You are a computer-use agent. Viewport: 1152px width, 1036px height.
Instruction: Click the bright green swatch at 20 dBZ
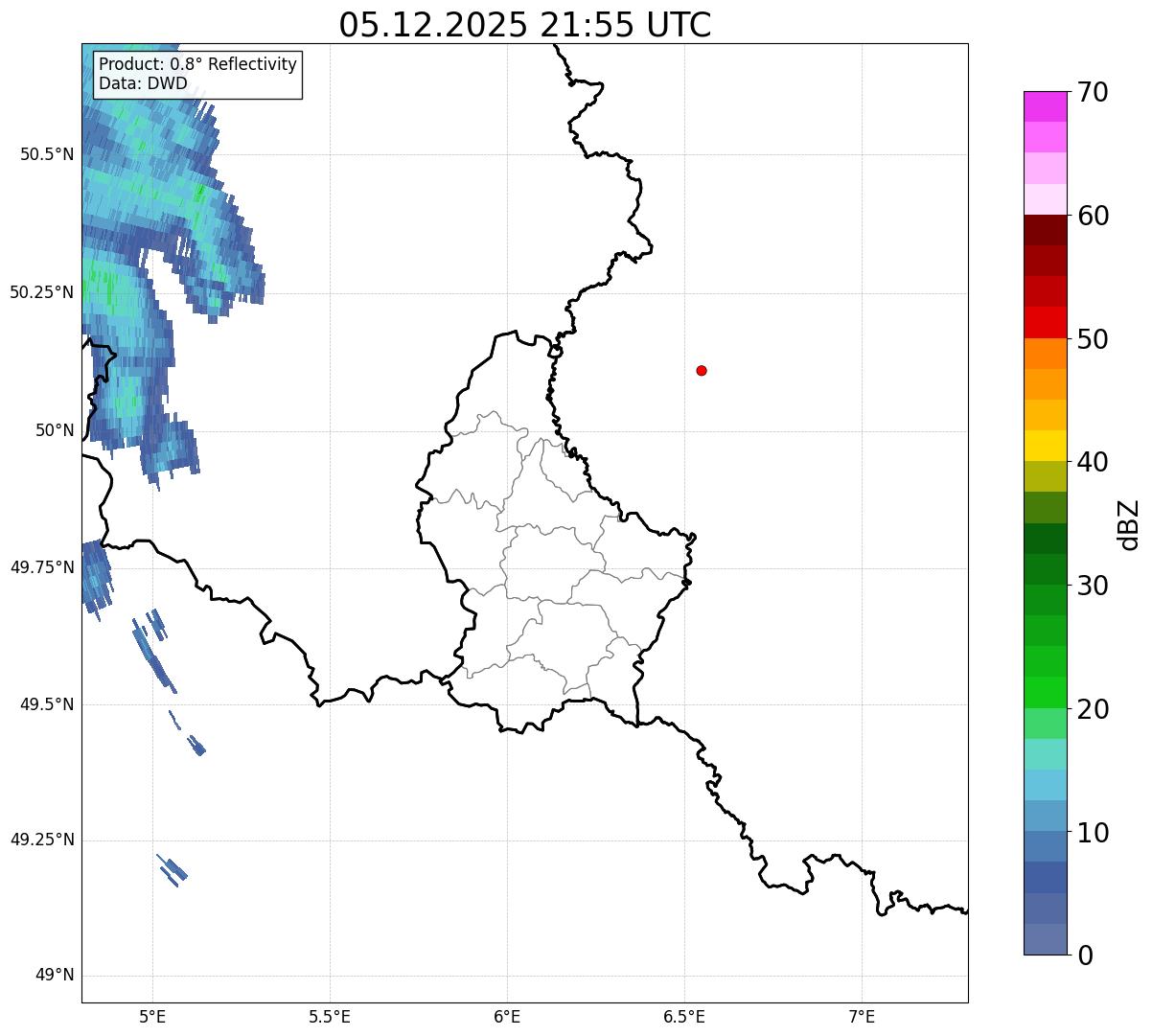pos(1046,693)
